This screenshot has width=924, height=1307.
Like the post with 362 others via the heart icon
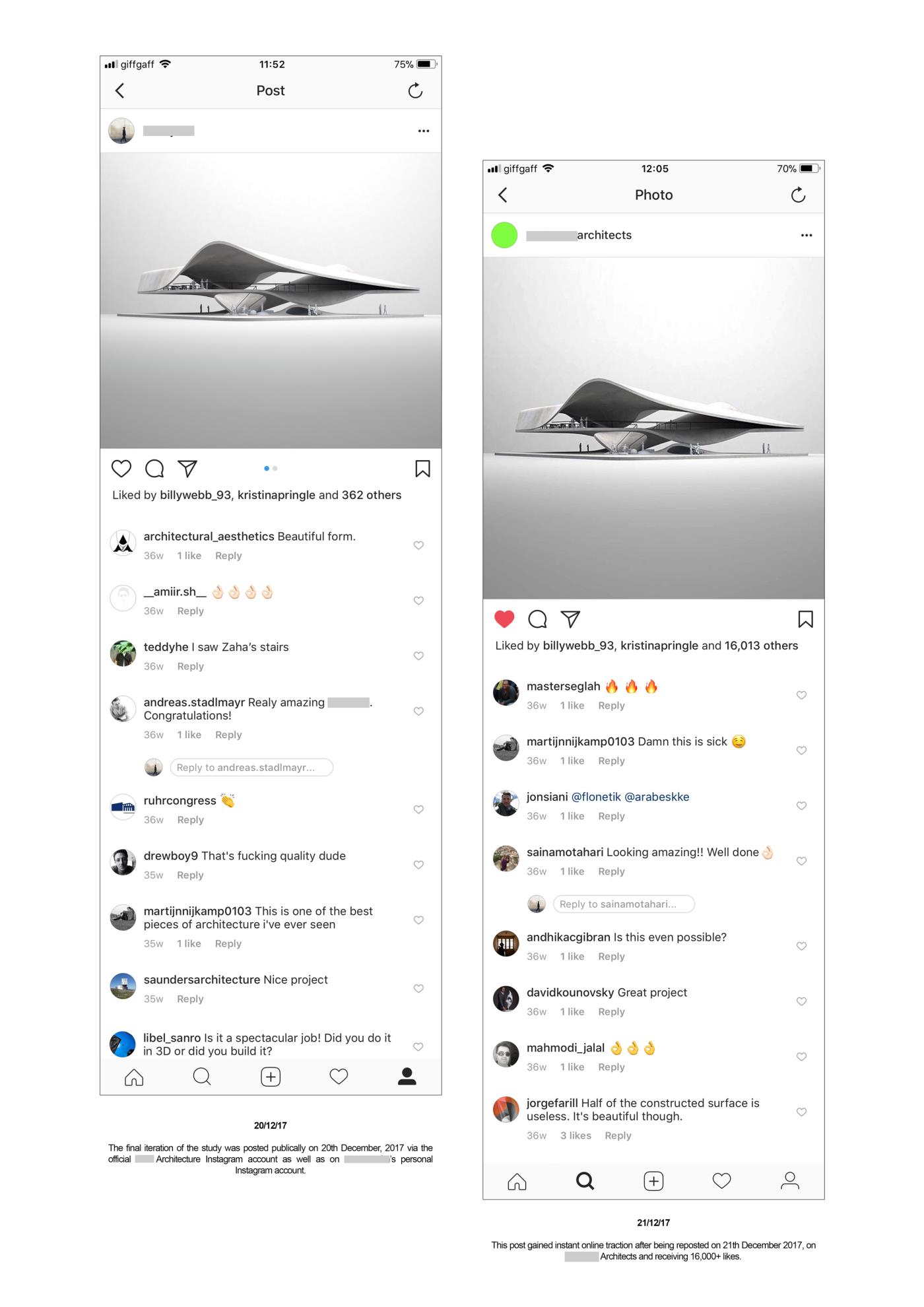point(121,469)
